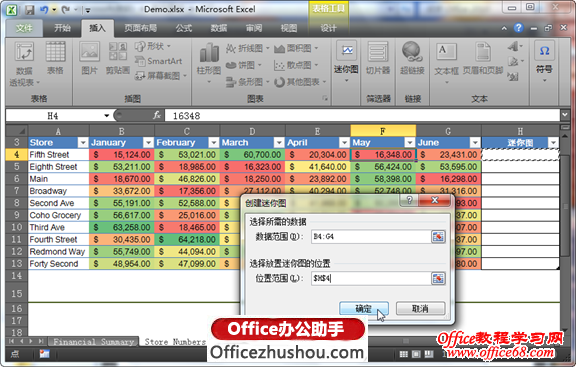Insert a text box (文本框)
The height and width of the screenshot is (367, 576).
click(446, 62)
